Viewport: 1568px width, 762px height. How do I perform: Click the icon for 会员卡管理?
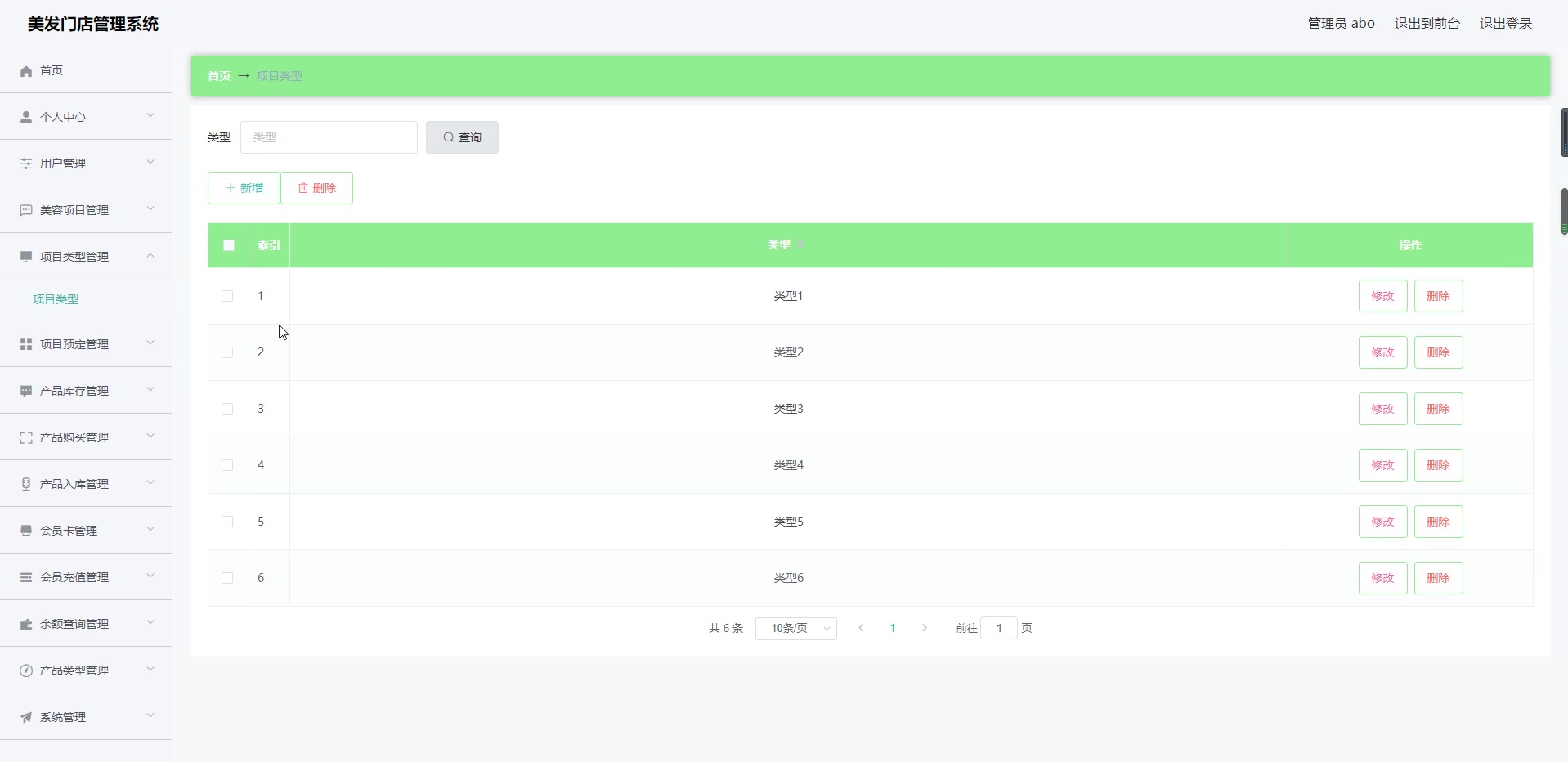[x=26, y=531]
